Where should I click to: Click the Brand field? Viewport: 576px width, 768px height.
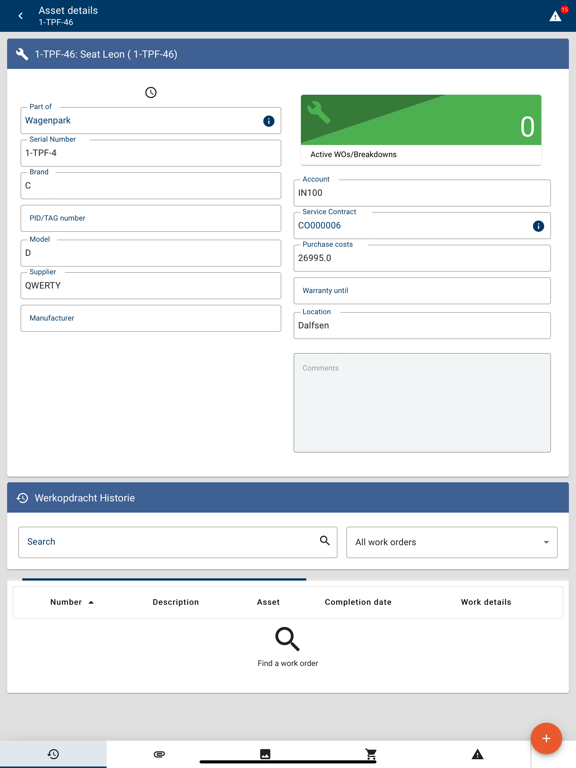pos(151,186)
